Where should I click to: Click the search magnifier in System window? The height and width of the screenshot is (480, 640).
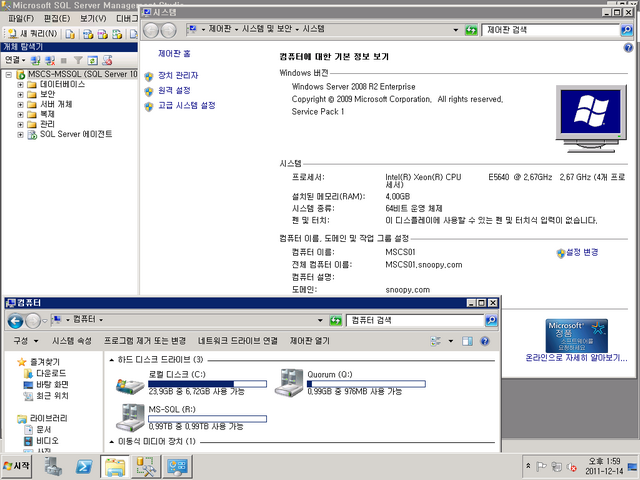click(x=626, y=30)
